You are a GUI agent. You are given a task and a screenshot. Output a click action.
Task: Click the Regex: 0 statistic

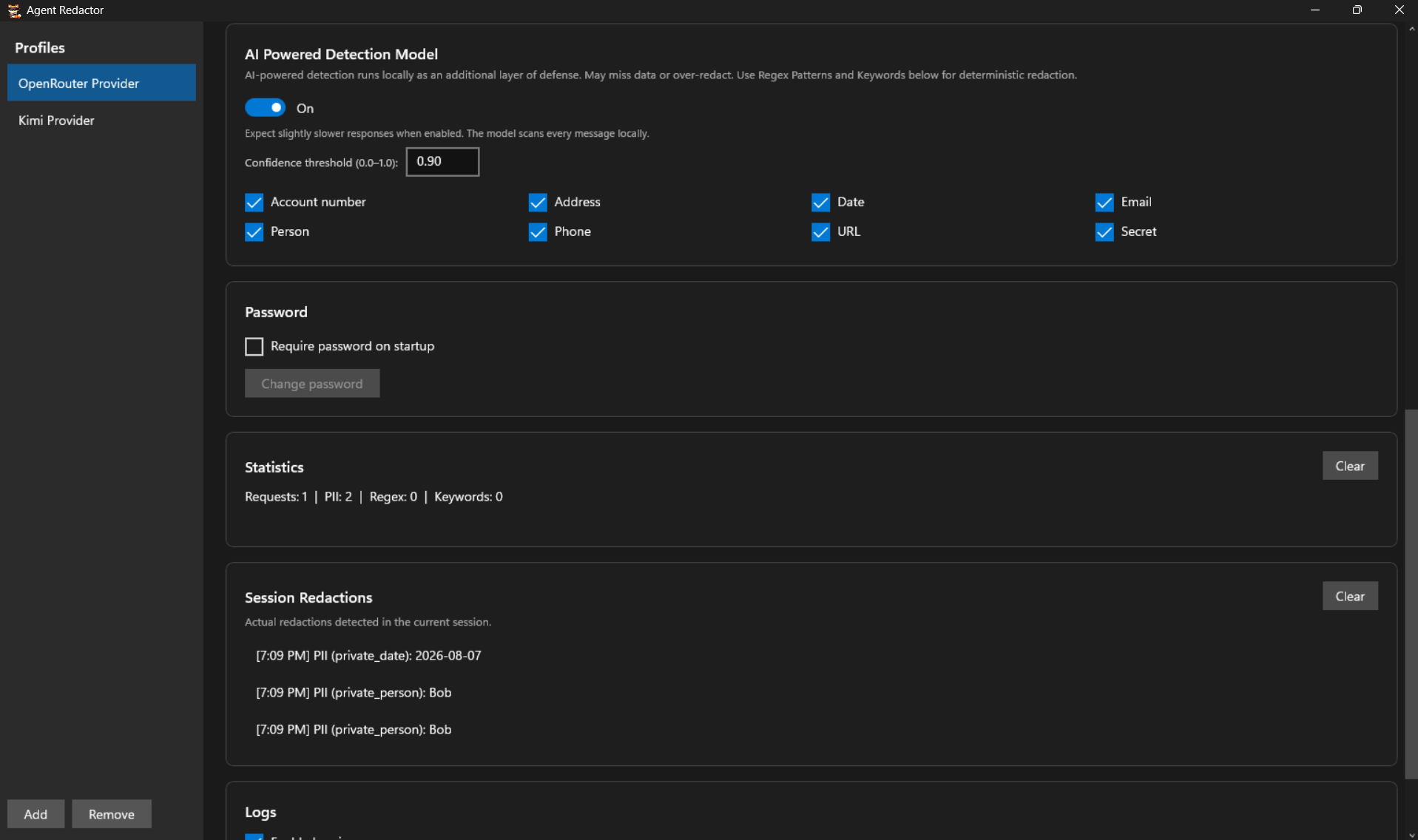point(393,497)
